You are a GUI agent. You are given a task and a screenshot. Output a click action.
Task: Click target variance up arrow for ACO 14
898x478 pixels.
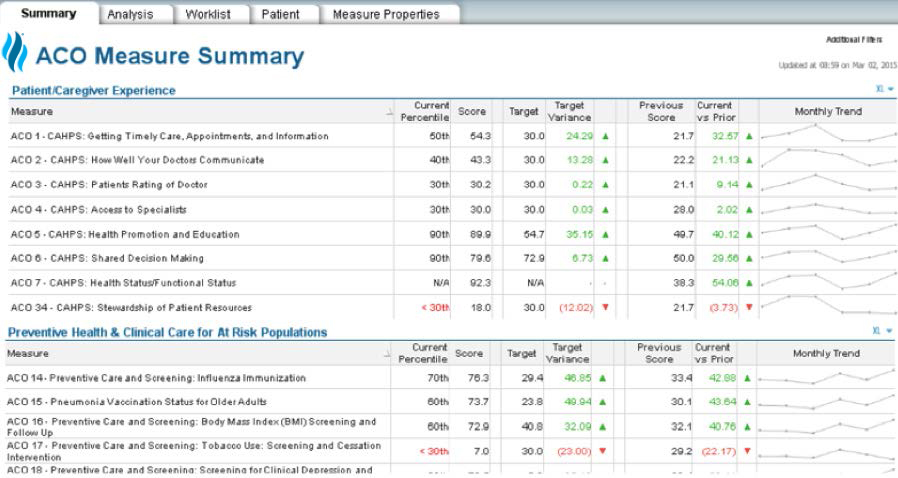pyautogui.click(x=602, y=378)
